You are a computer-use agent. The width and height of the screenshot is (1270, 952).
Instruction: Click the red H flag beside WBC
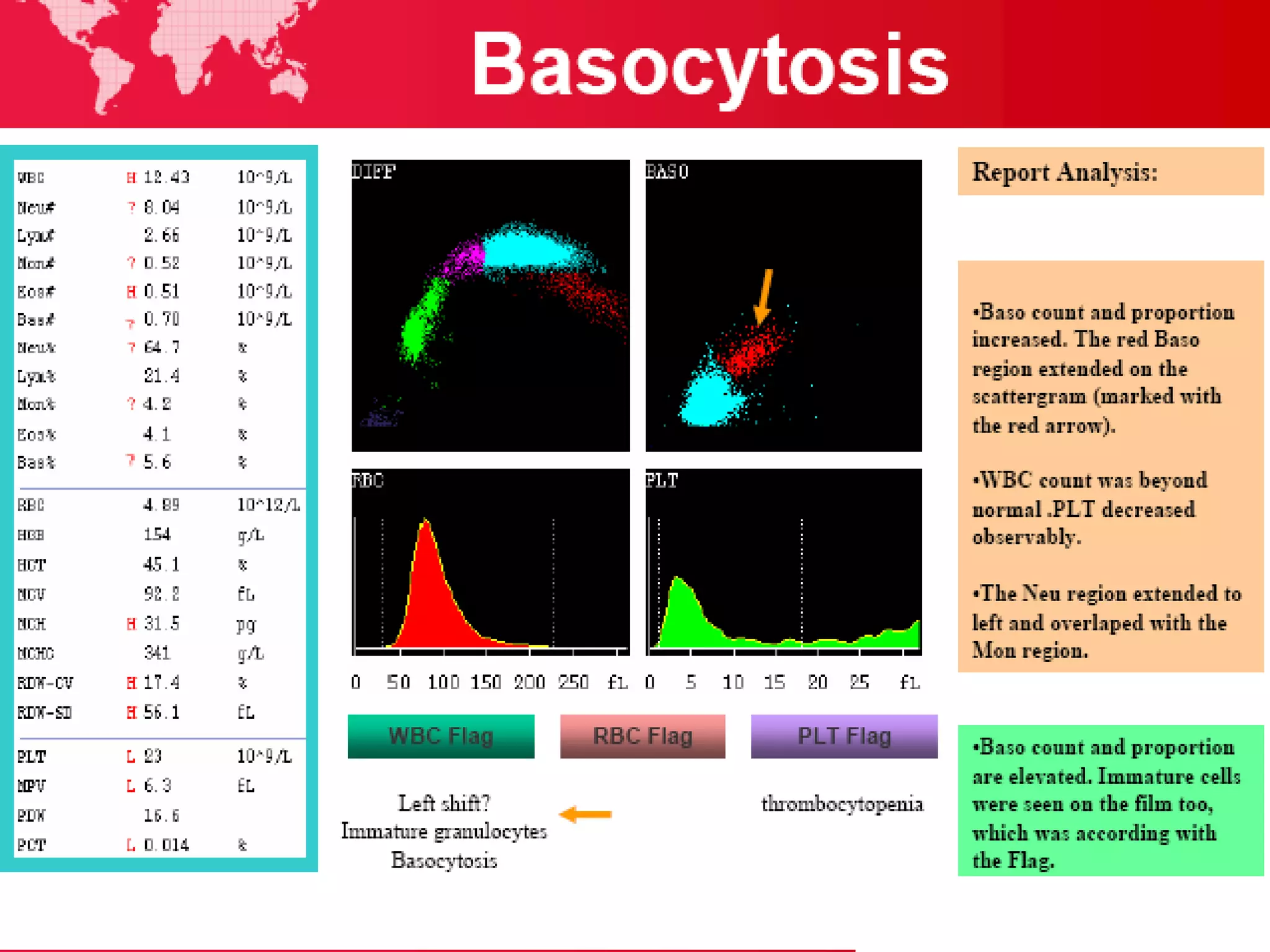(131, 178)
